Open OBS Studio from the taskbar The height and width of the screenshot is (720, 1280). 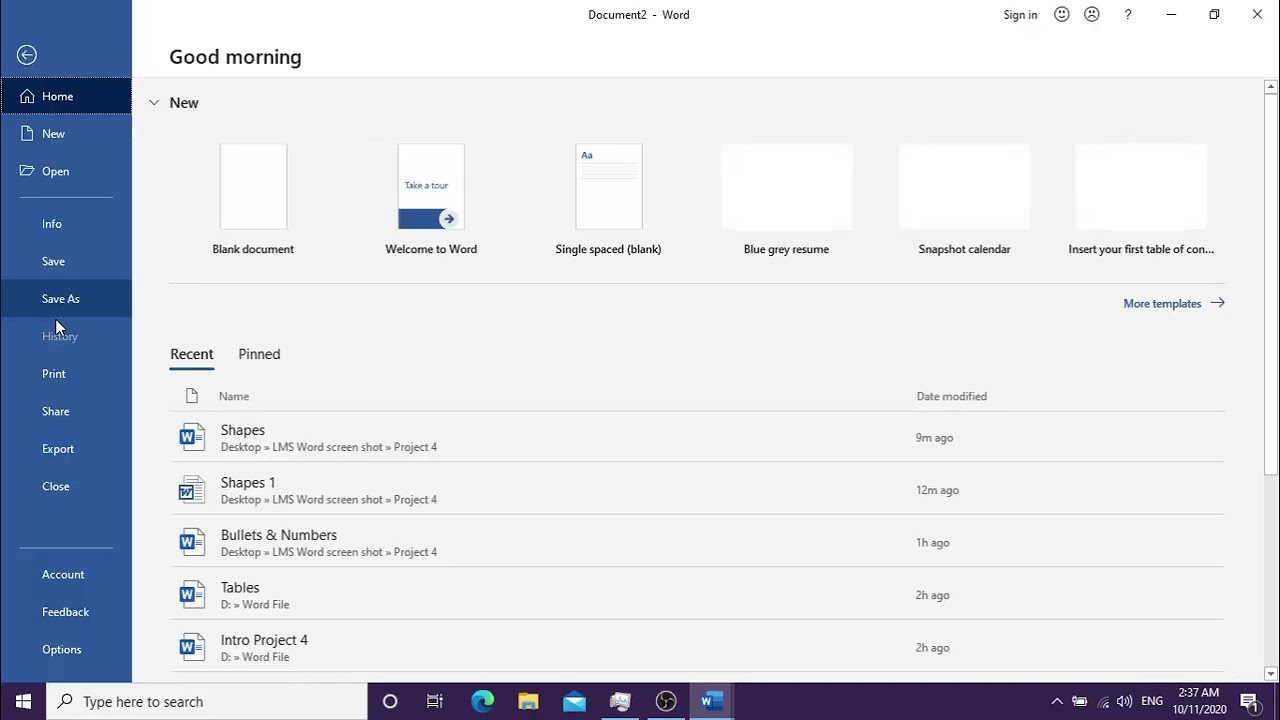(x=666, y=702)
